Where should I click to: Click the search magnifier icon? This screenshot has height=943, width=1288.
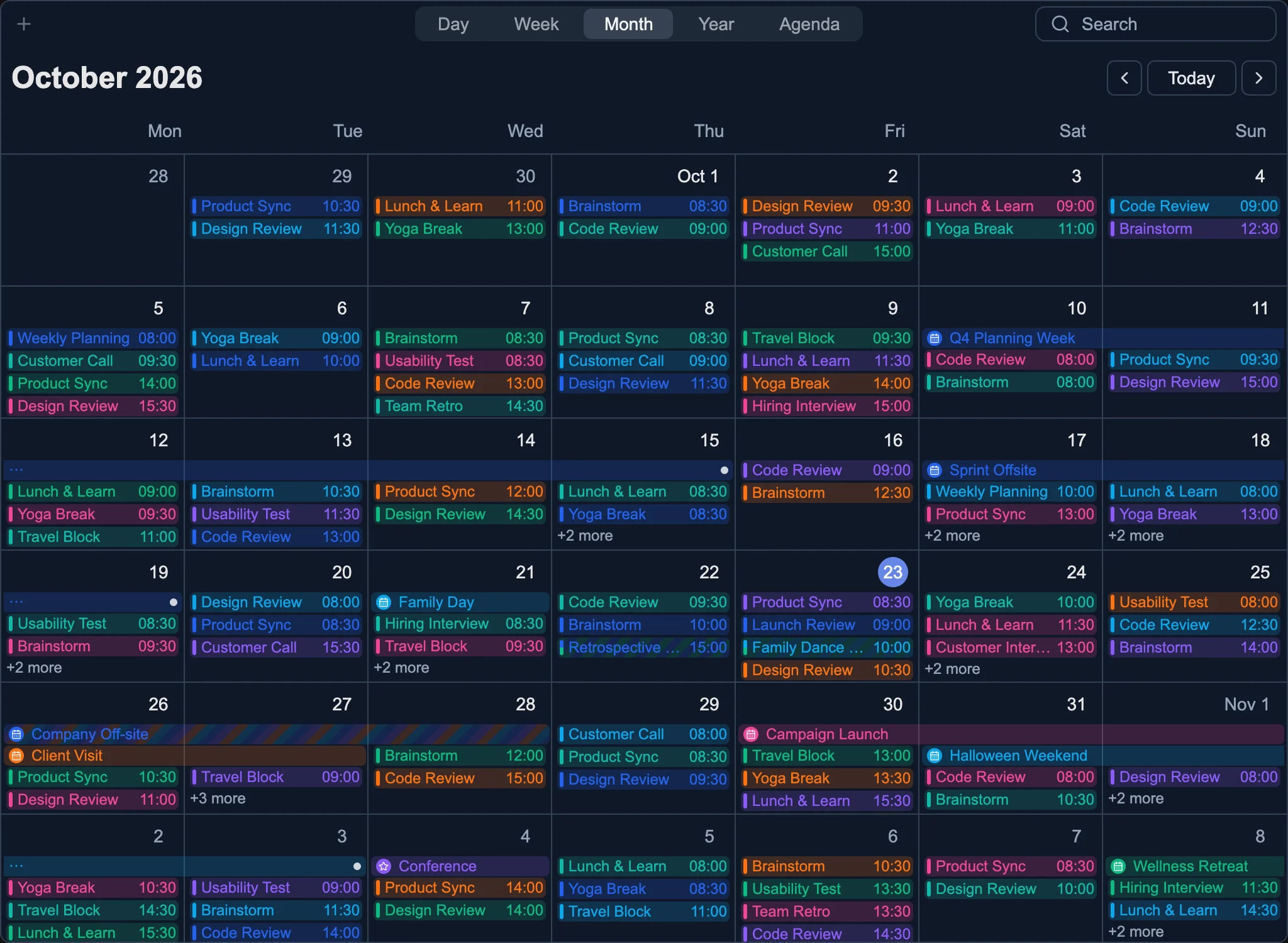point(1060,24)
